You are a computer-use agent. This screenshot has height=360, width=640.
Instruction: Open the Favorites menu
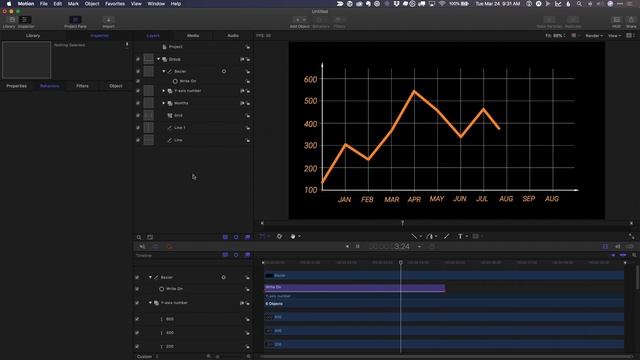coord(115,4)
